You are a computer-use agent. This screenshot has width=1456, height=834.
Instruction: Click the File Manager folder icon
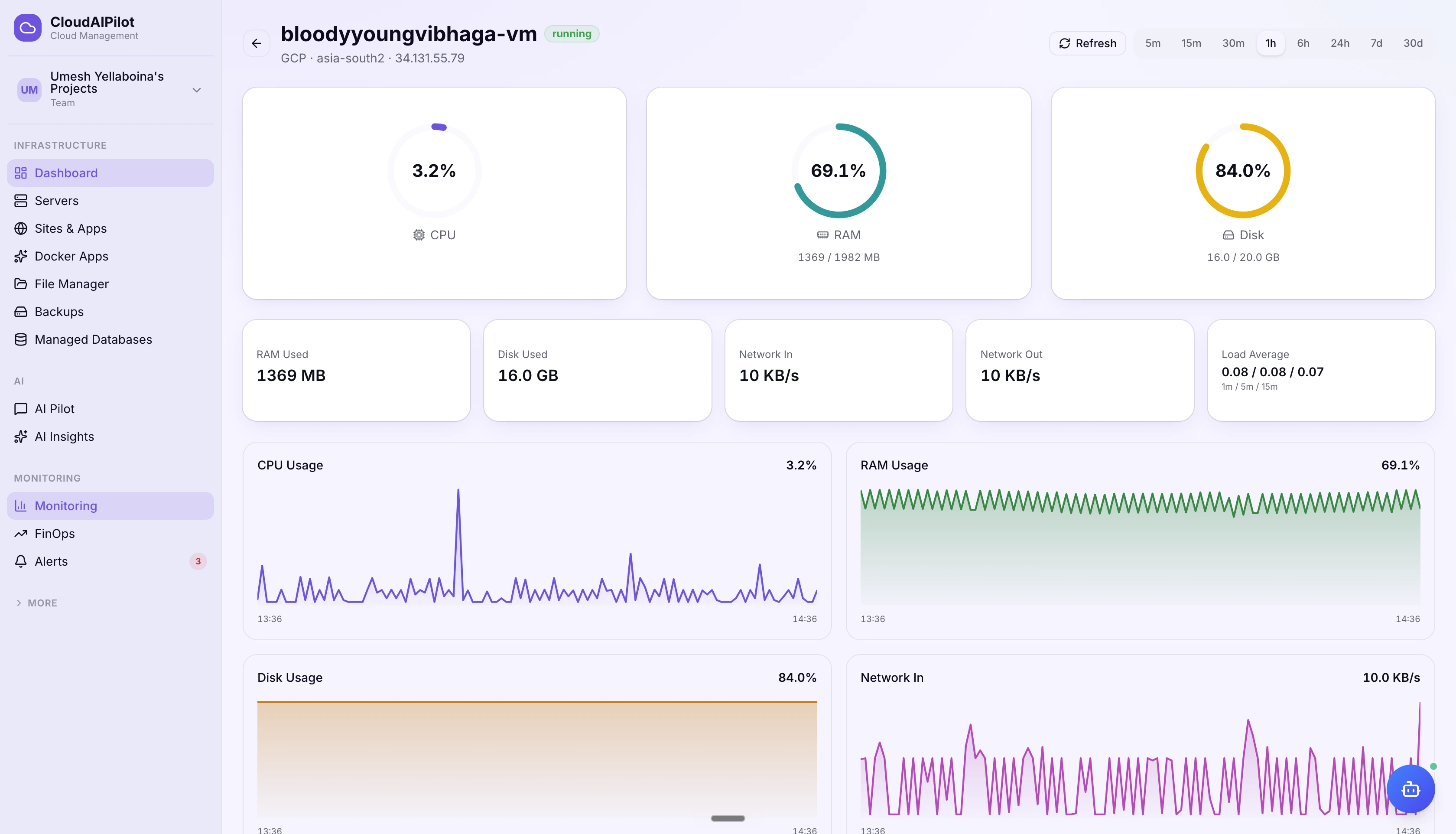(x=21, y=284)
